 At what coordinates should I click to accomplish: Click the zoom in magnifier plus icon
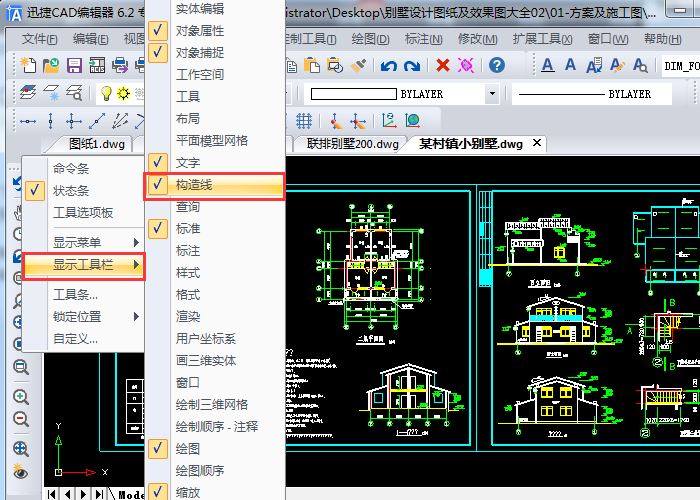point(21,397)
